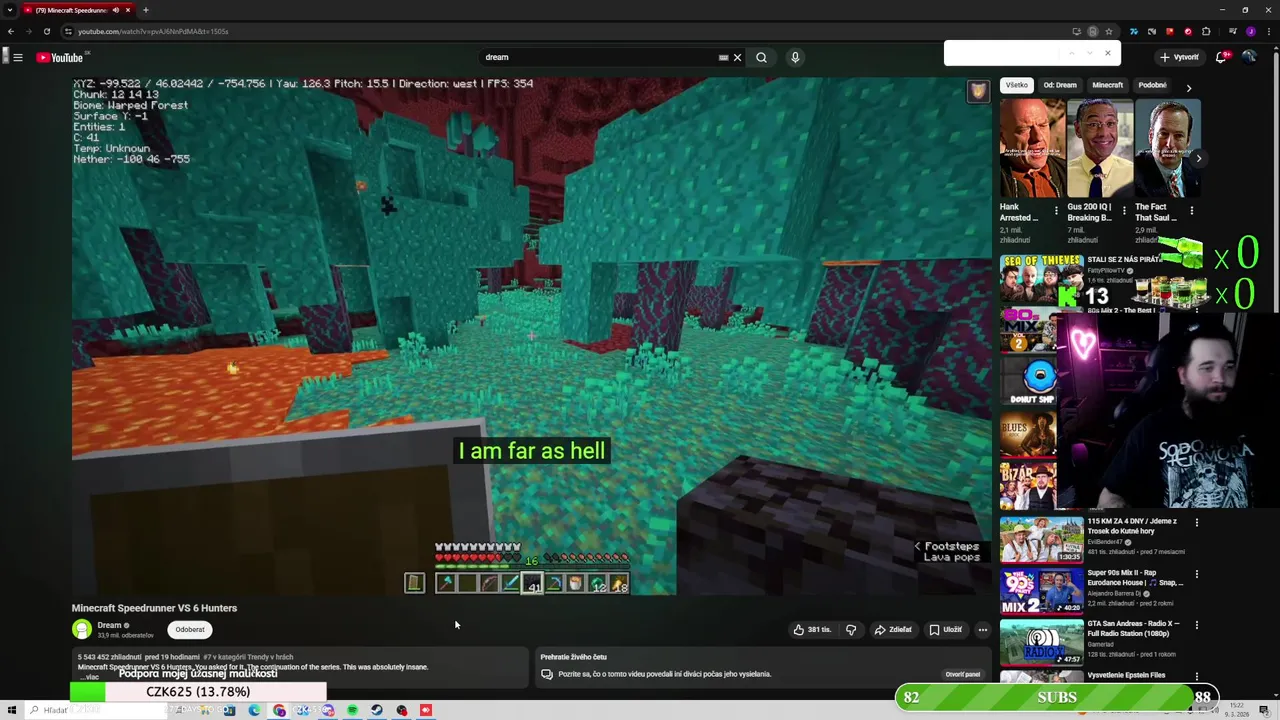
Task: Like the video with thumbs up
Action: [x=812, y=630]
